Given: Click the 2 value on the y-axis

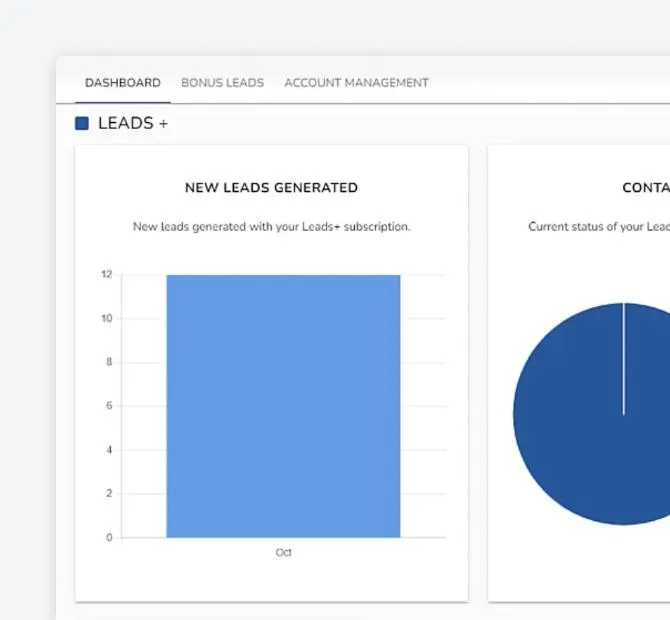Looking at the screenshot, I should (109, 494).
